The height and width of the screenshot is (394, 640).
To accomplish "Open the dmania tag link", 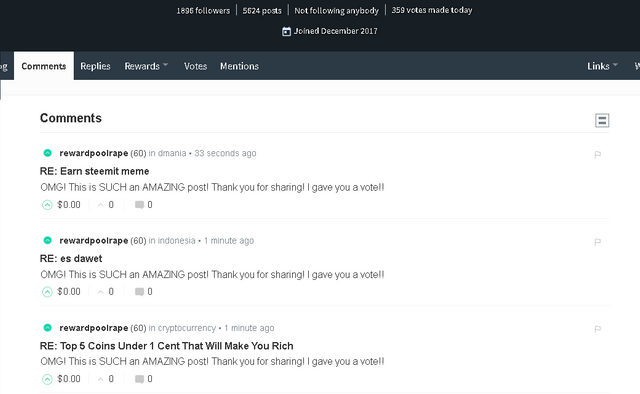I will click(172, 153).
